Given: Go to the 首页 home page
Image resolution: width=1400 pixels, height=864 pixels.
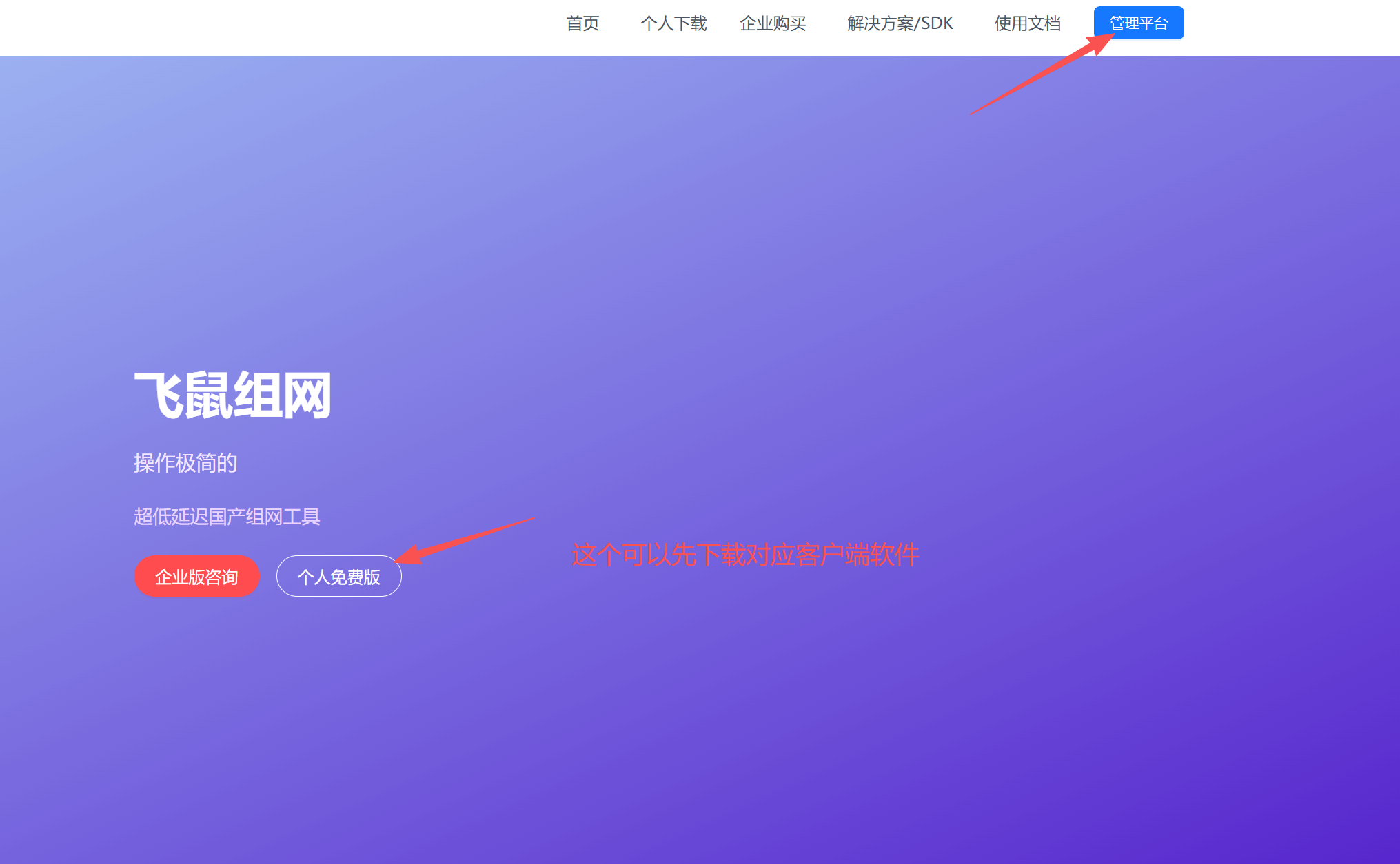Looking at the screenshot, I should point(582,23).
